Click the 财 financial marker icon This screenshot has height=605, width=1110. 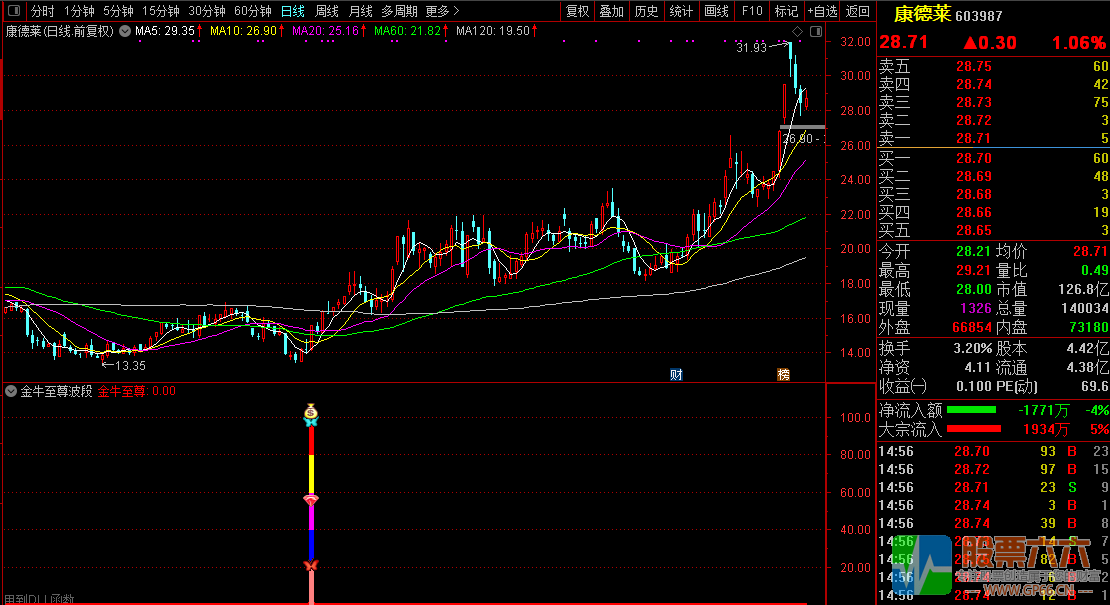pyautogui.click(x=676, y=375)
